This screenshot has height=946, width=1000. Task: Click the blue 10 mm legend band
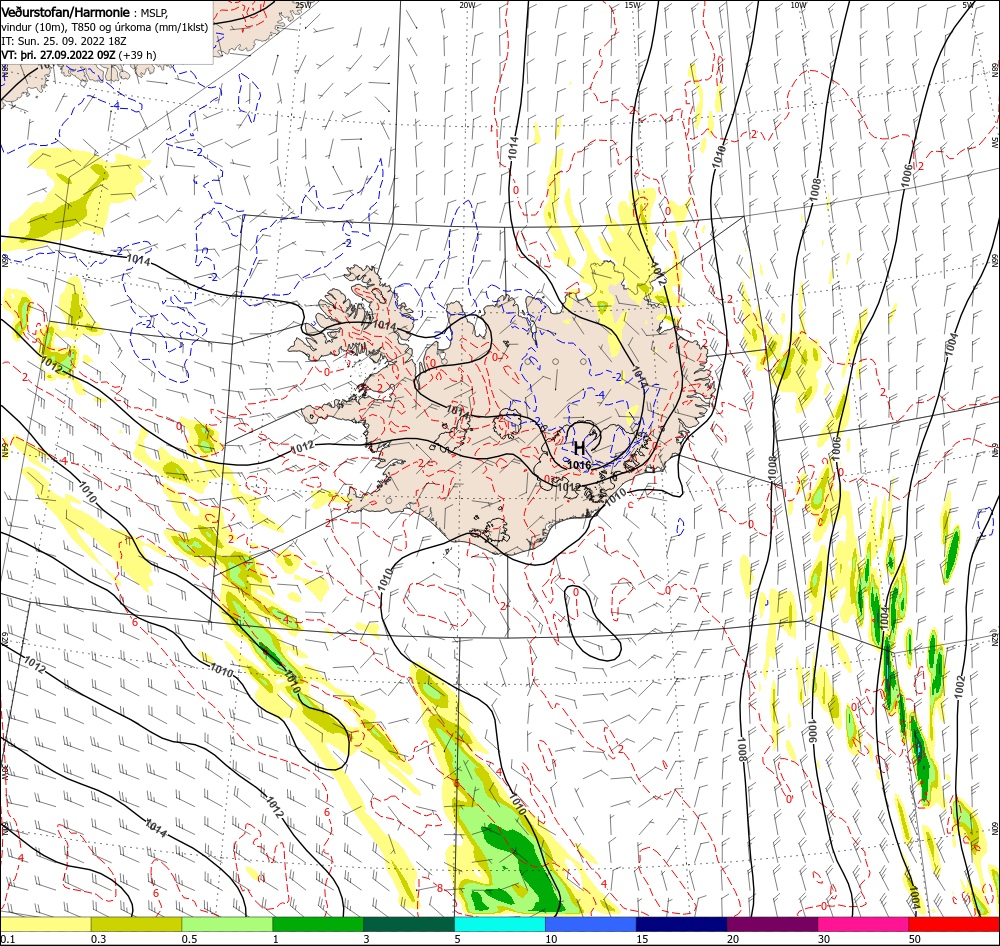point(591,924)
